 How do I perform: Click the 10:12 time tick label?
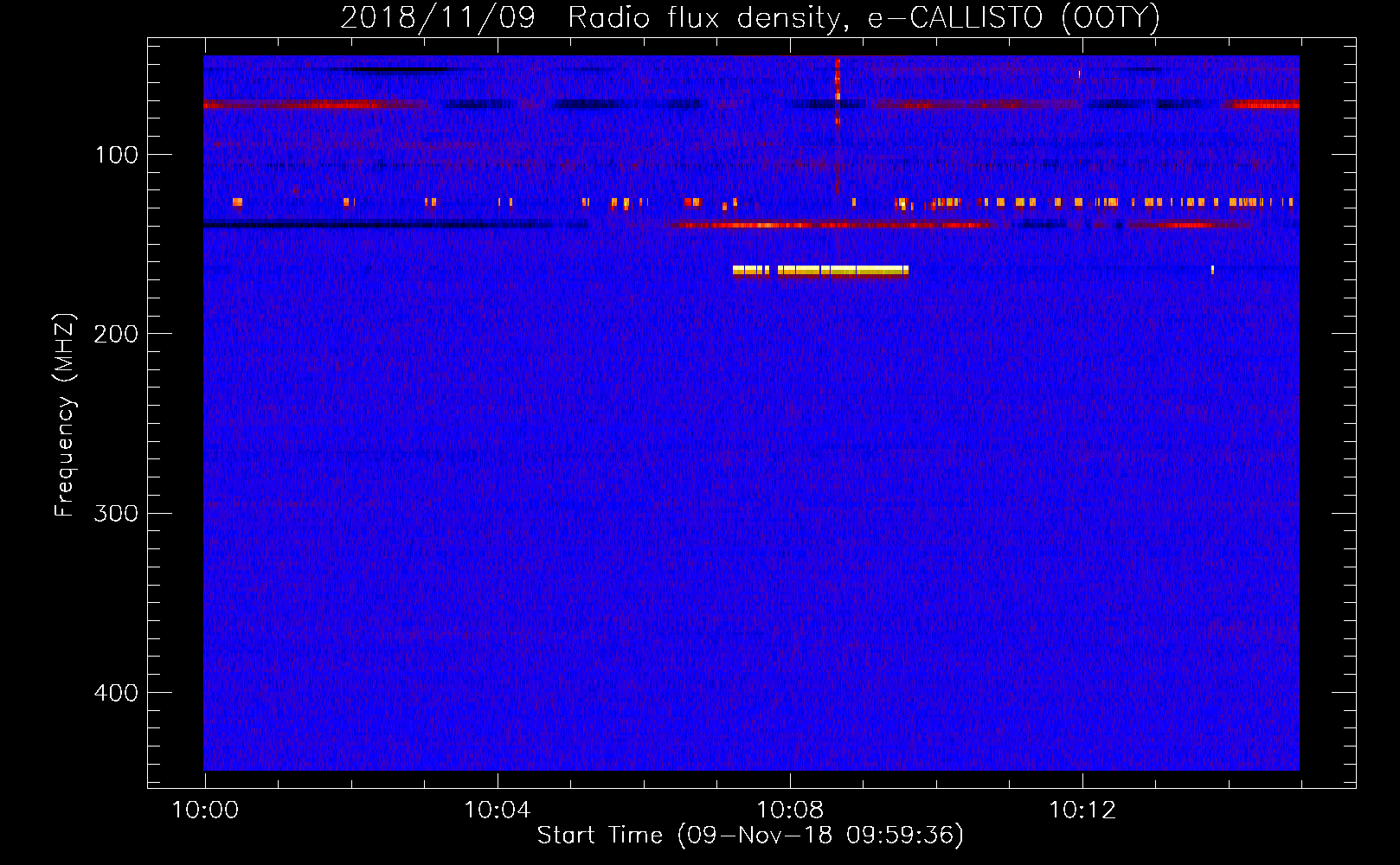click(x=1082, y=811)
